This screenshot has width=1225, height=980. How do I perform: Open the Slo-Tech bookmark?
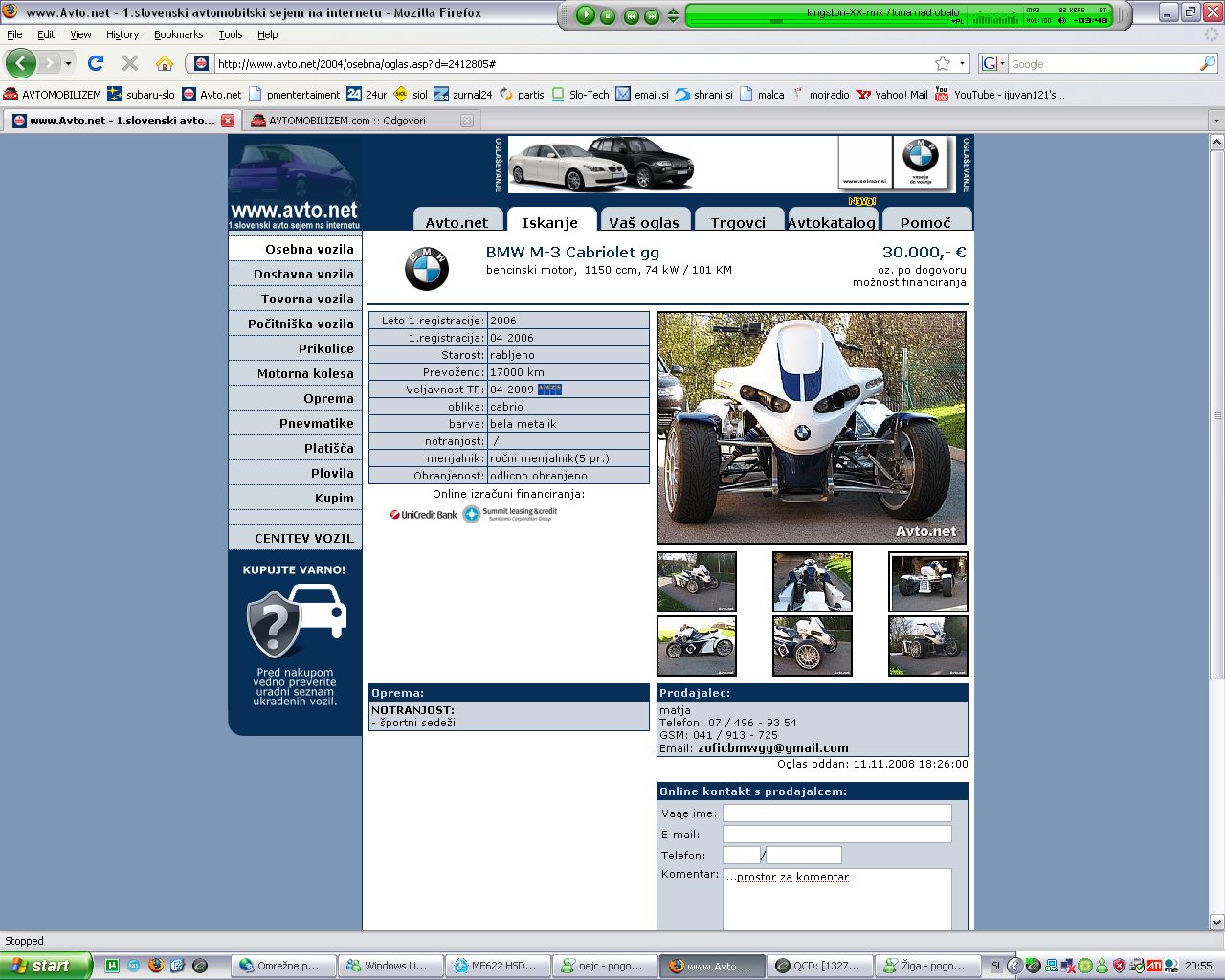click(580, 95)
